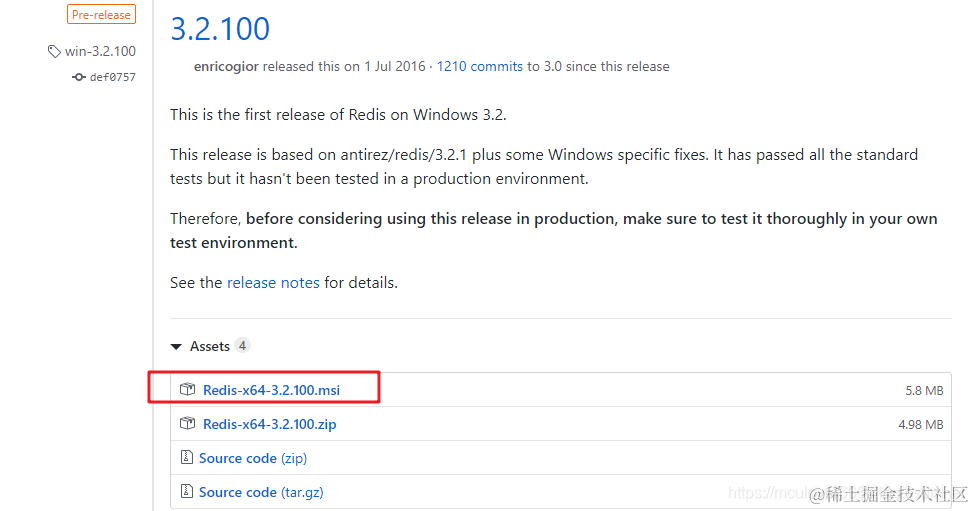Download Redis-x64-3.2.100.msi installer

pyautogui.click(x=270, y=389)
